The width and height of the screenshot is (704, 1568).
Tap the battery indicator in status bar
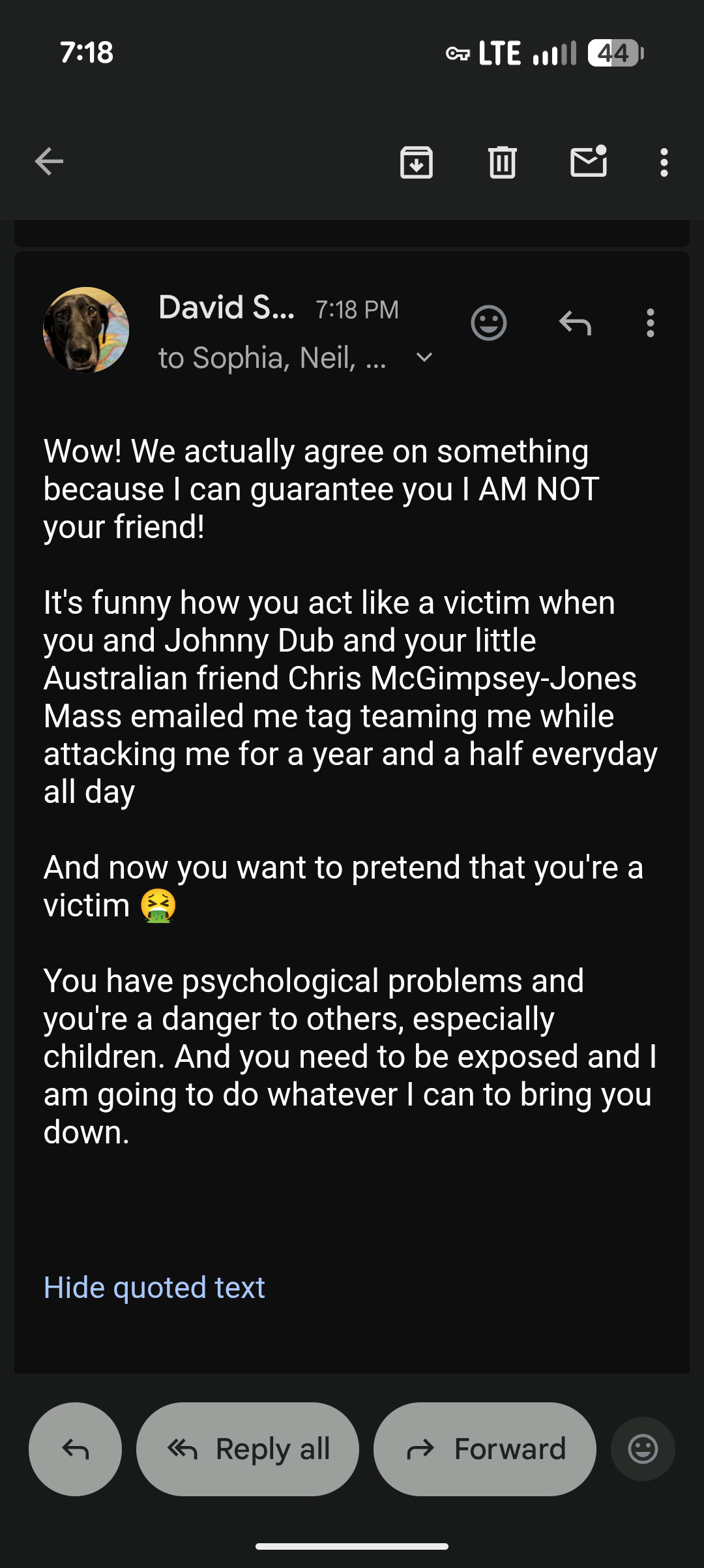(x=615, y=53)
